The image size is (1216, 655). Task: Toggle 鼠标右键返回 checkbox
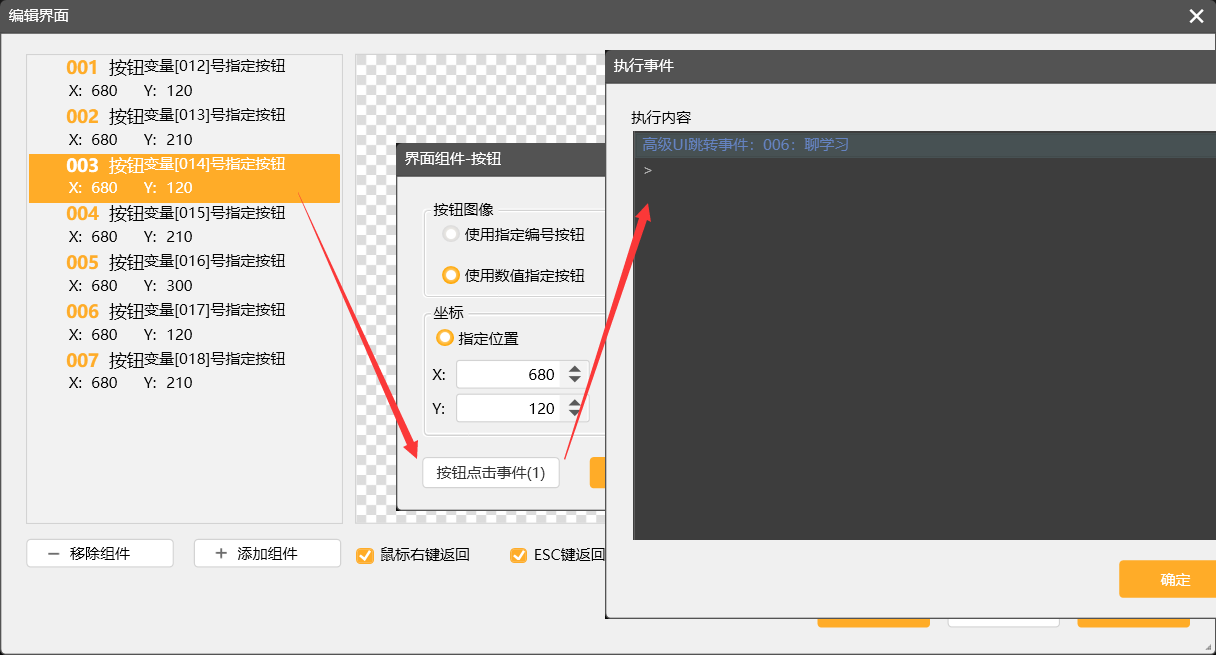tap(365, 555)
